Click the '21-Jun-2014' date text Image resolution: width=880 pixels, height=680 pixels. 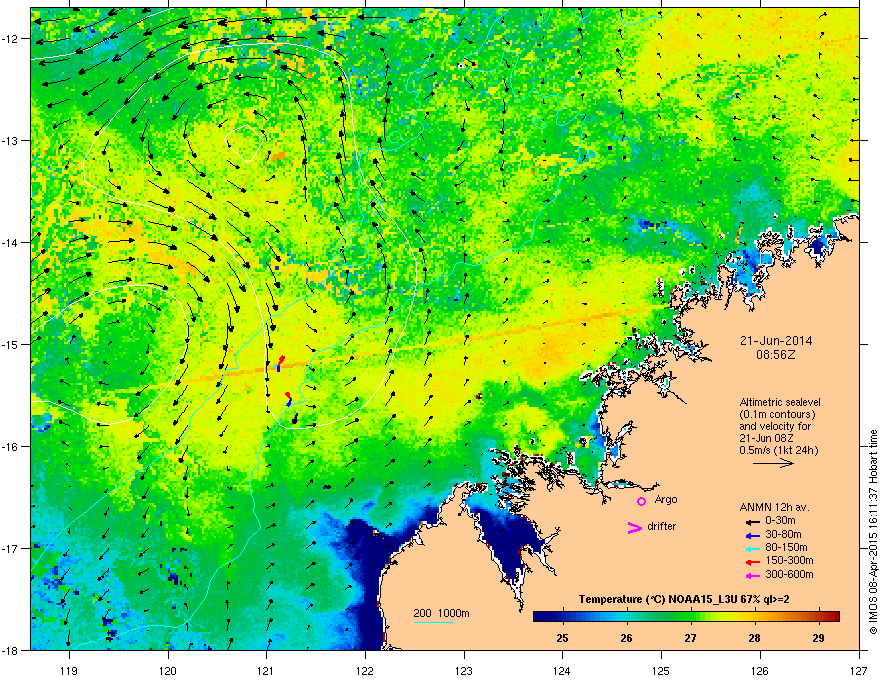[776, 341]
